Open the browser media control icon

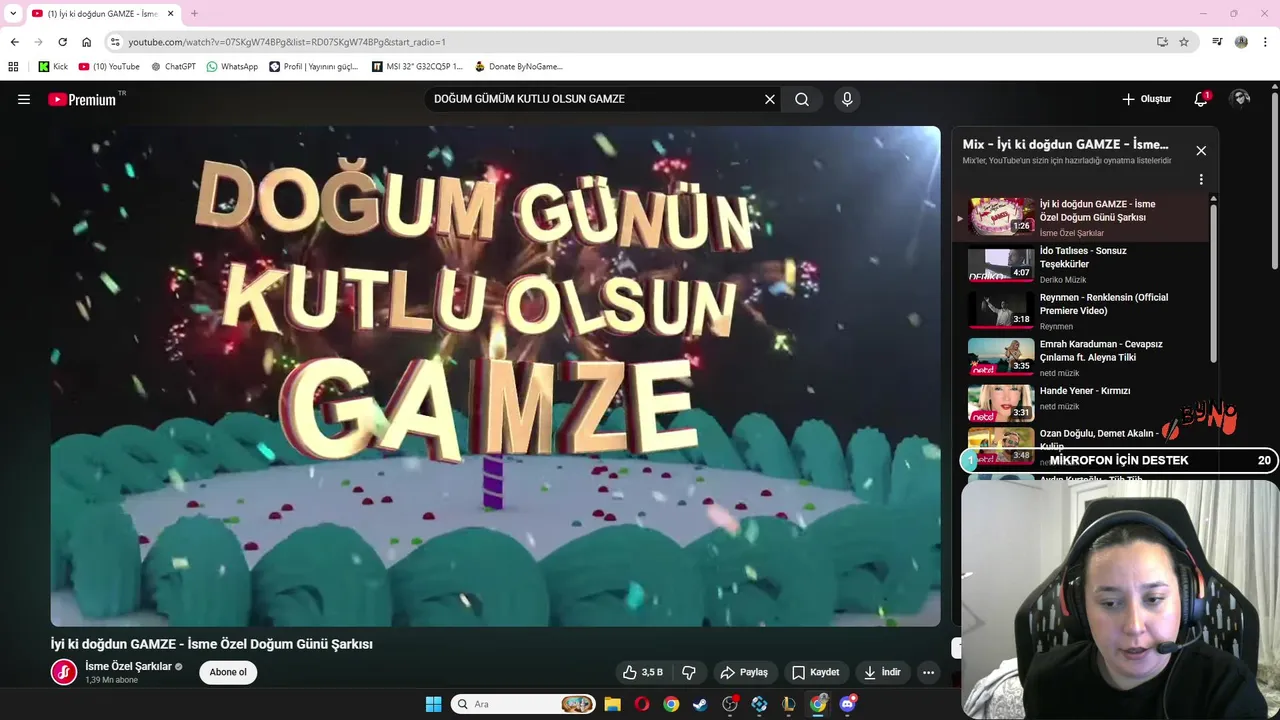click(1217, 42)
